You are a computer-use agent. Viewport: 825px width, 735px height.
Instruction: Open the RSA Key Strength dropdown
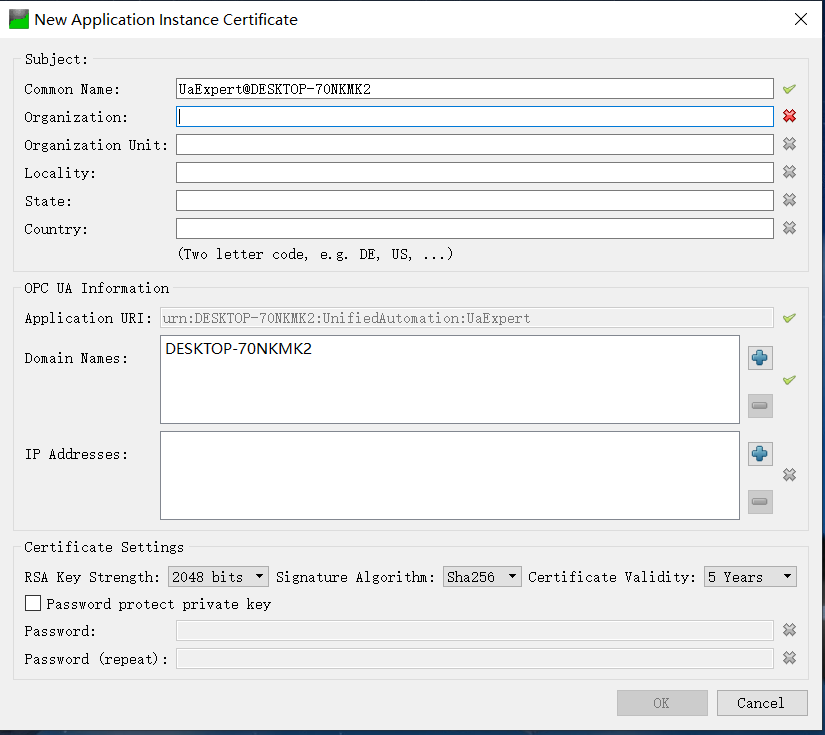218,577
